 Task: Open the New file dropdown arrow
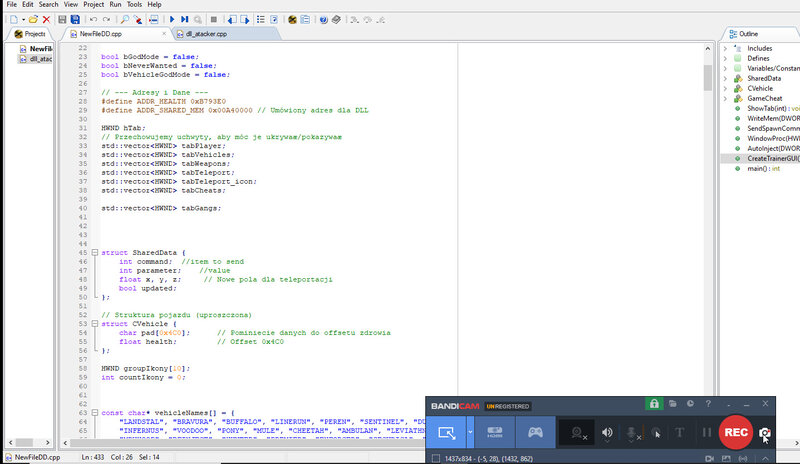(x=23, y=19)
